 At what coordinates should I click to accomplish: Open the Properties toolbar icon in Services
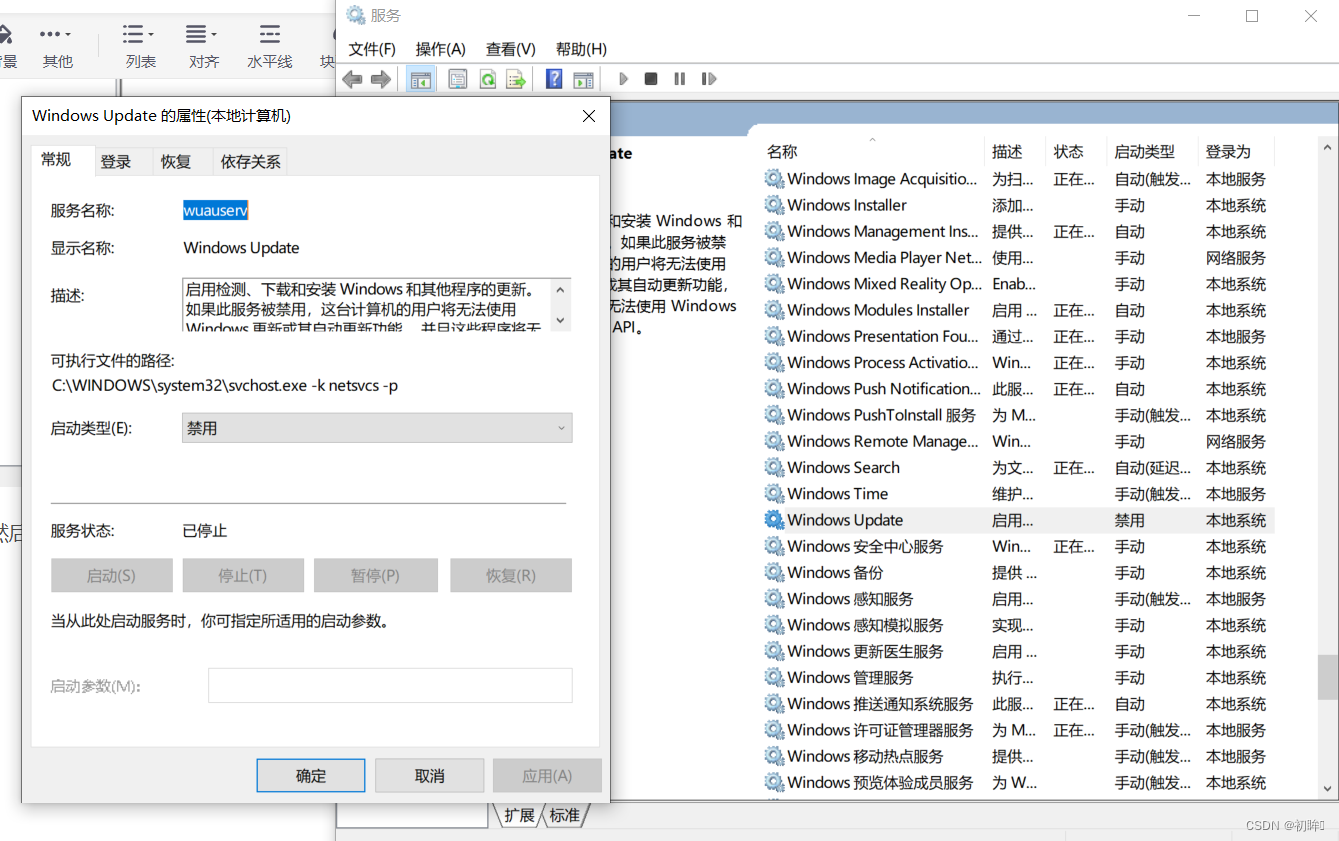[x=458, y=79]
